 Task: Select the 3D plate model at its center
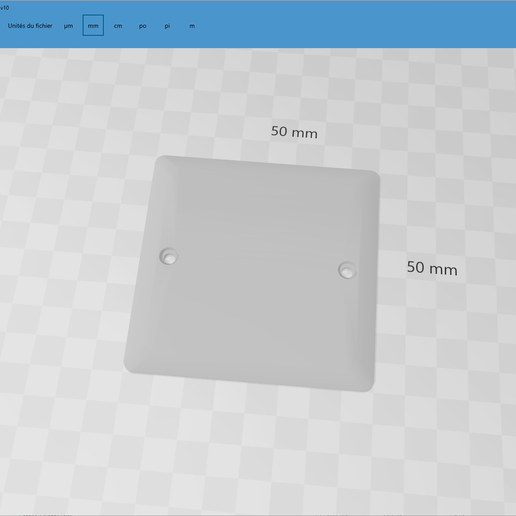[252, 273]
